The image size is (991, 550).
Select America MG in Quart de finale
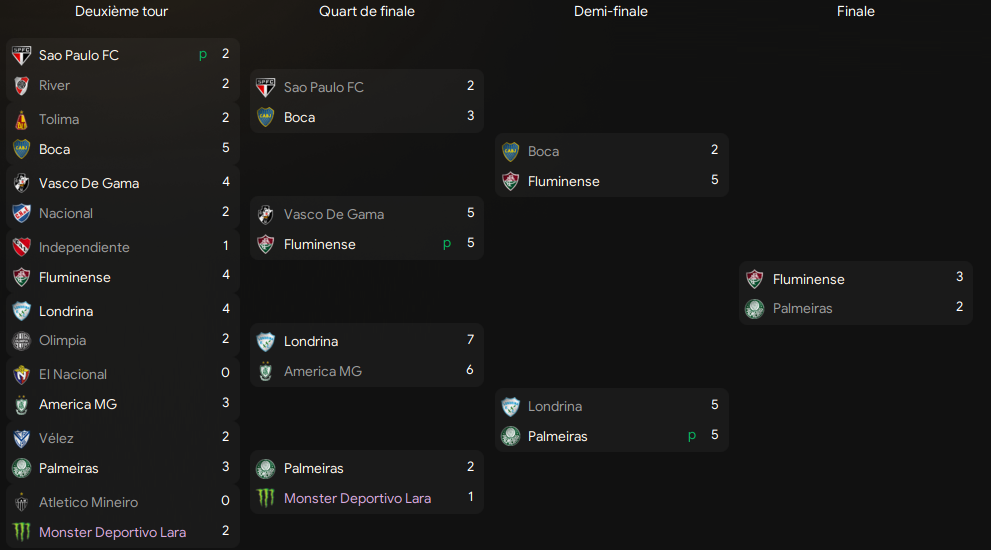322,372
